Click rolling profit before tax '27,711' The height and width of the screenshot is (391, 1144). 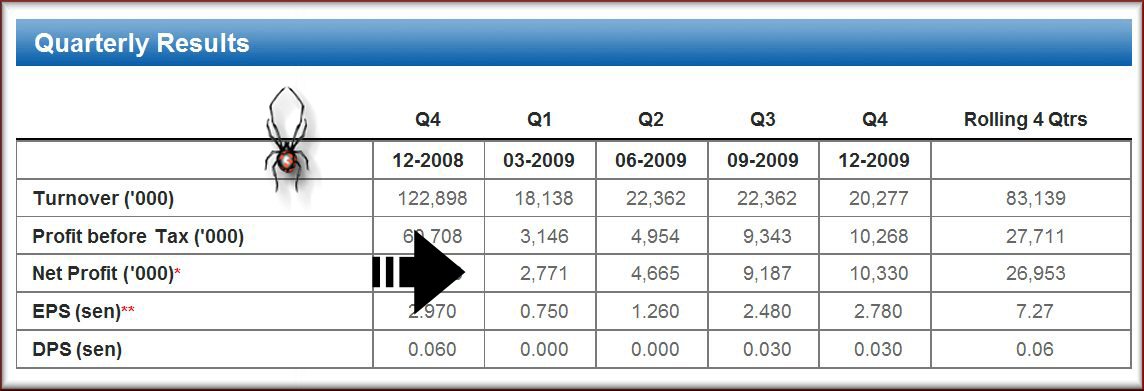(x=1035, y=236)
